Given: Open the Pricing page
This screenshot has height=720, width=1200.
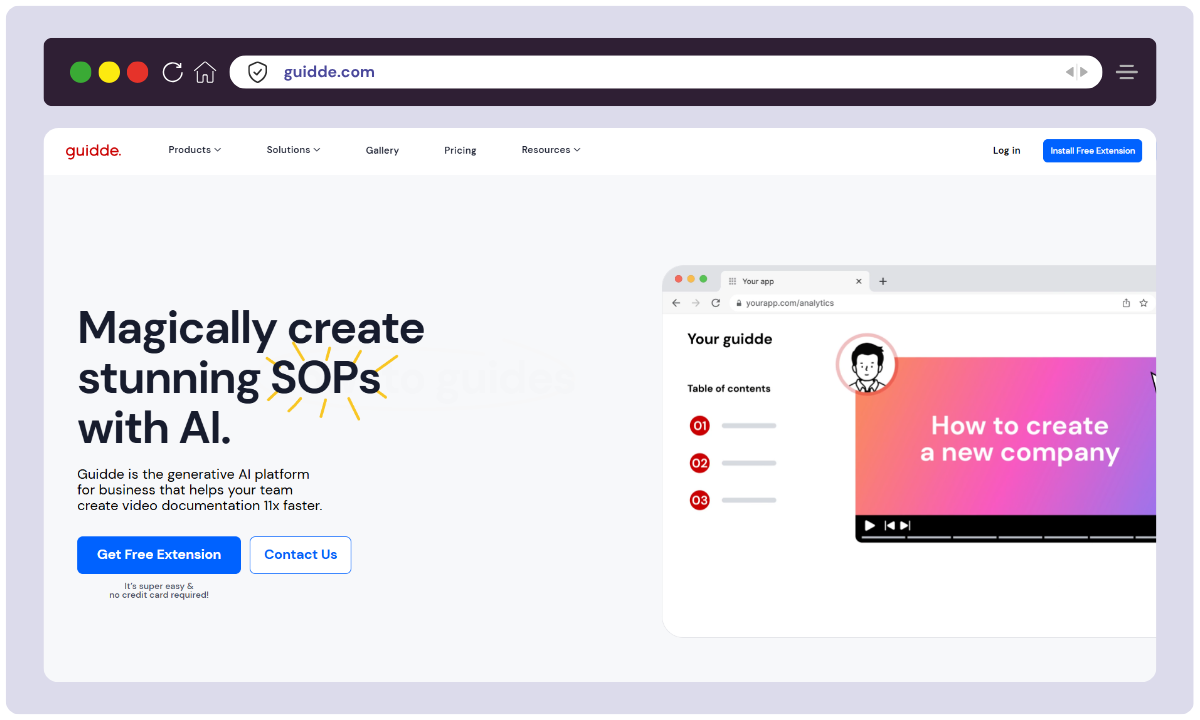Looking at the screenshot, I should pos(460,151).
